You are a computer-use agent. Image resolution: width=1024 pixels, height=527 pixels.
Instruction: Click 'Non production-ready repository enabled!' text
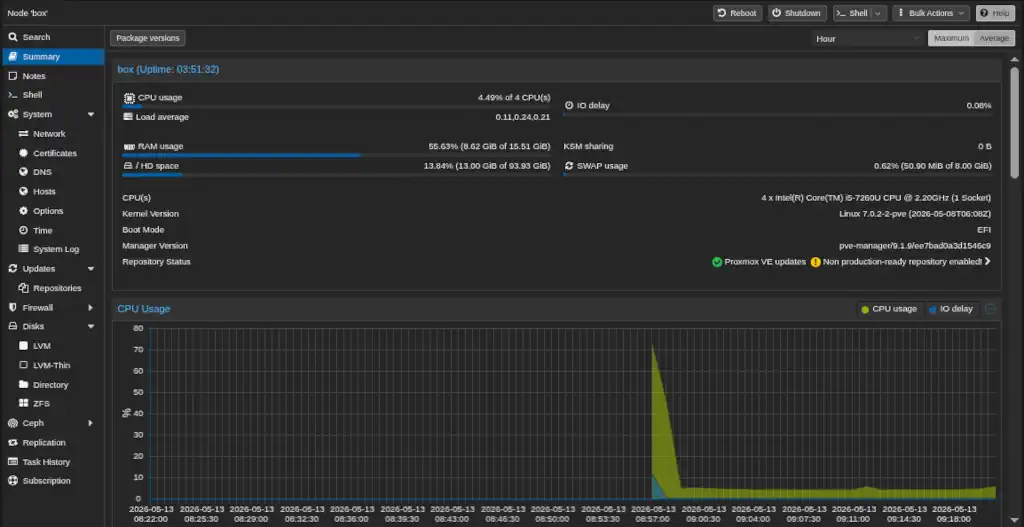(902, 262)
